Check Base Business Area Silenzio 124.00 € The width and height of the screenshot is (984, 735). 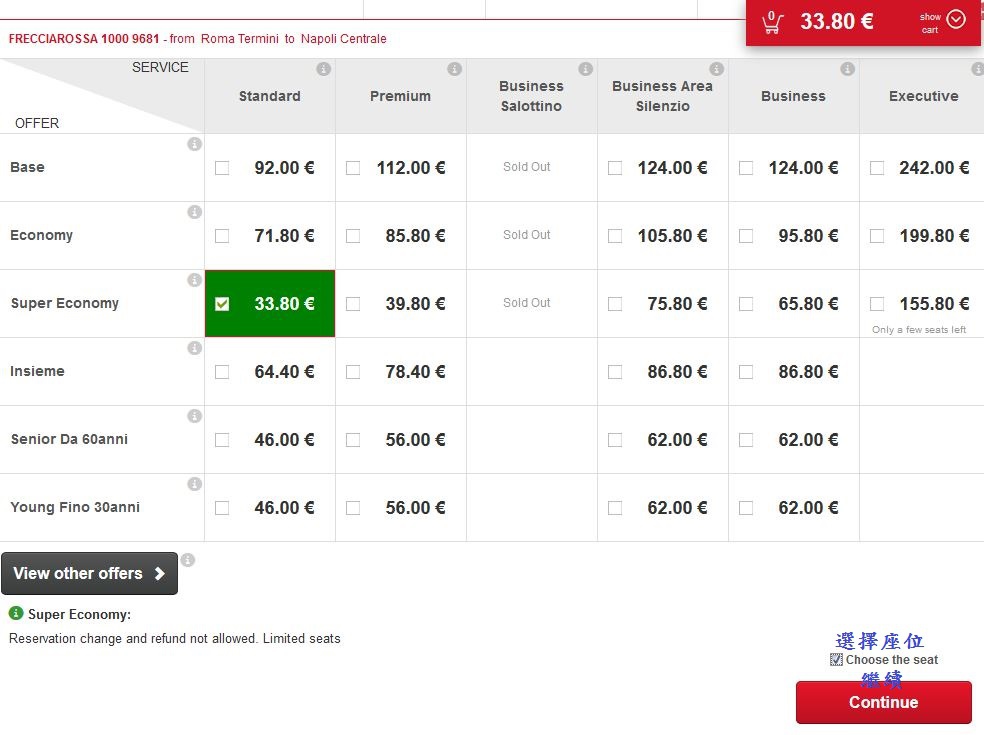pyautogui.click(x=615, y=168)
